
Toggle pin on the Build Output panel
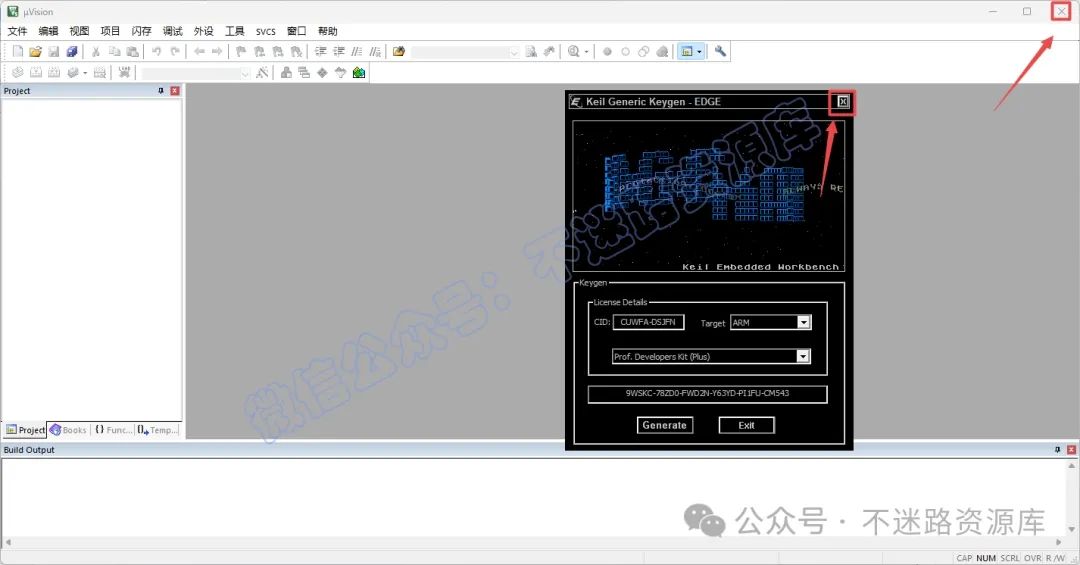click(x=1057, y=450)
